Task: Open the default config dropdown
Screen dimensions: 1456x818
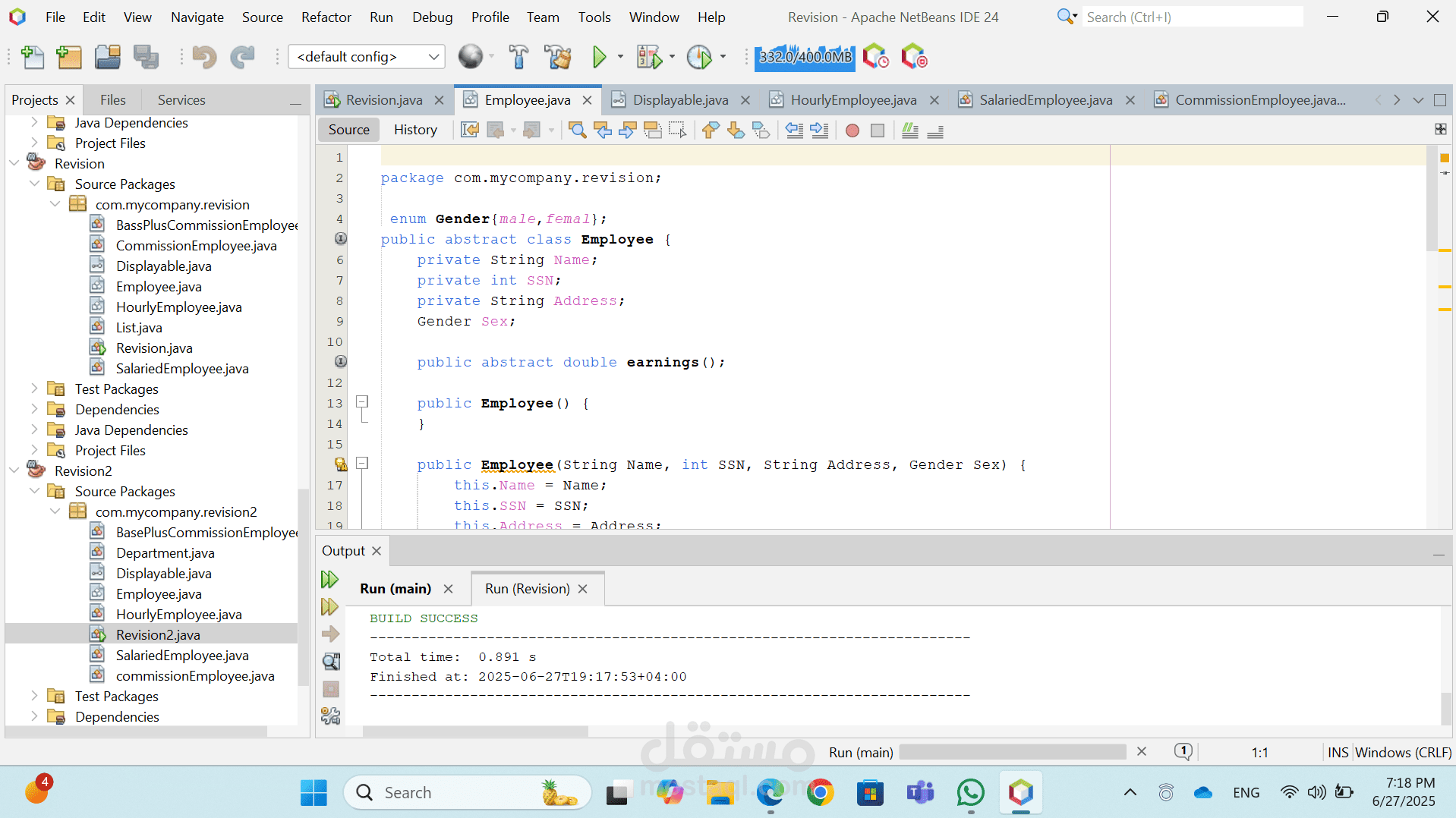Action: (367, 57)
